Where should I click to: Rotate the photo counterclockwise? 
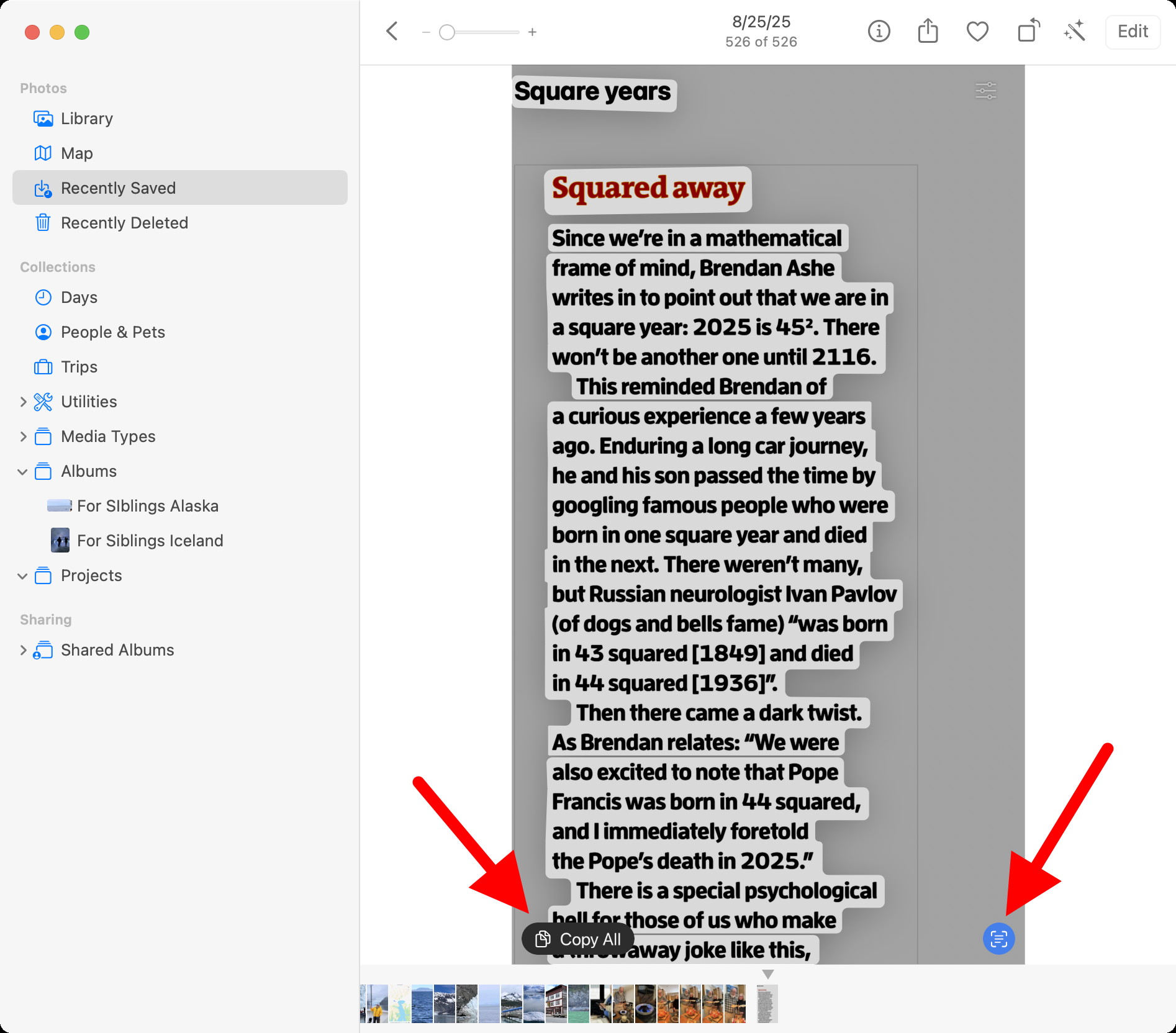[x=1028, y=32]
